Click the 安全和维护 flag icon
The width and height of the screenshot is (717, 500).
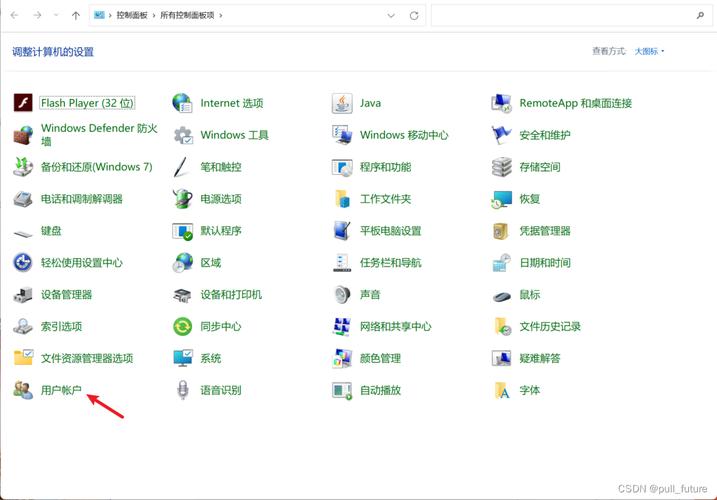[x=502, y=135]
